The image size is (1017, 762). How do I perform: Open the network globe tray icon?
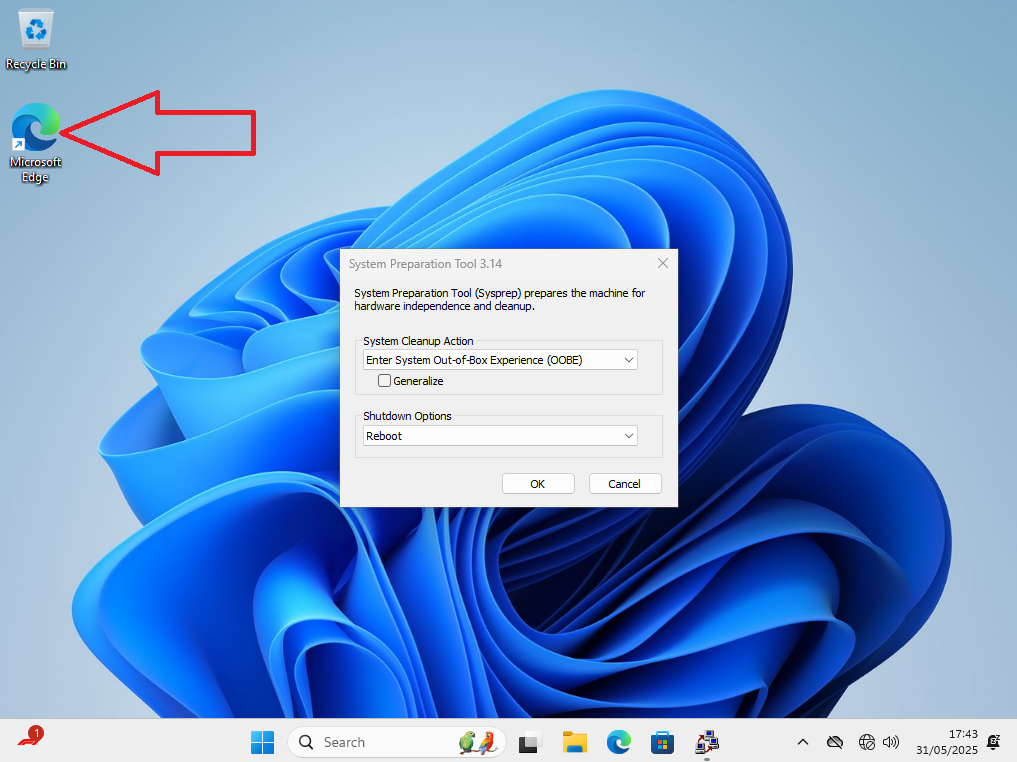click(866, 742)
